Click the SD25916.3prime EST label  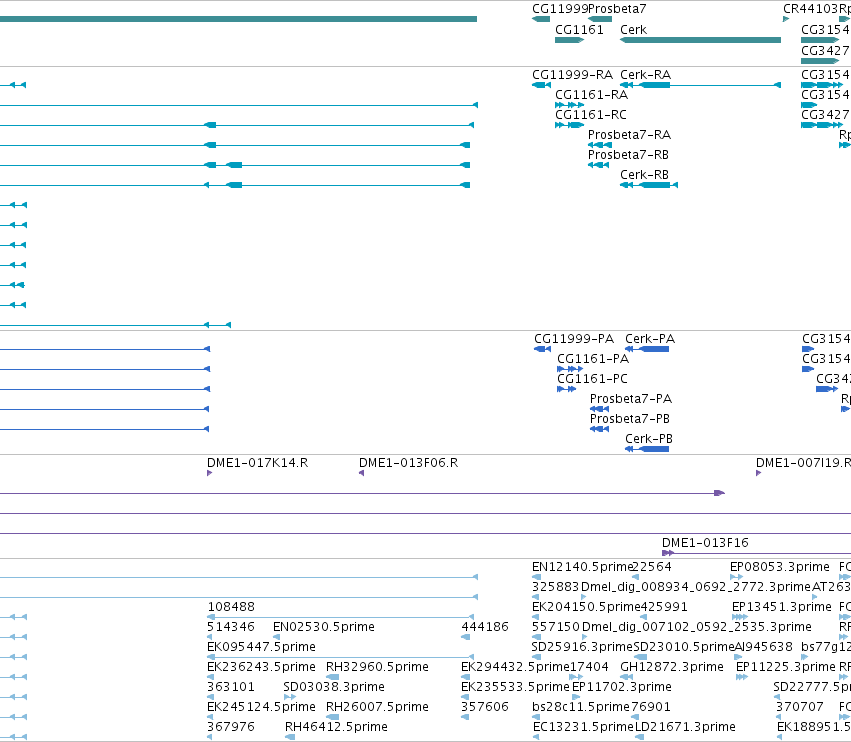582,648
